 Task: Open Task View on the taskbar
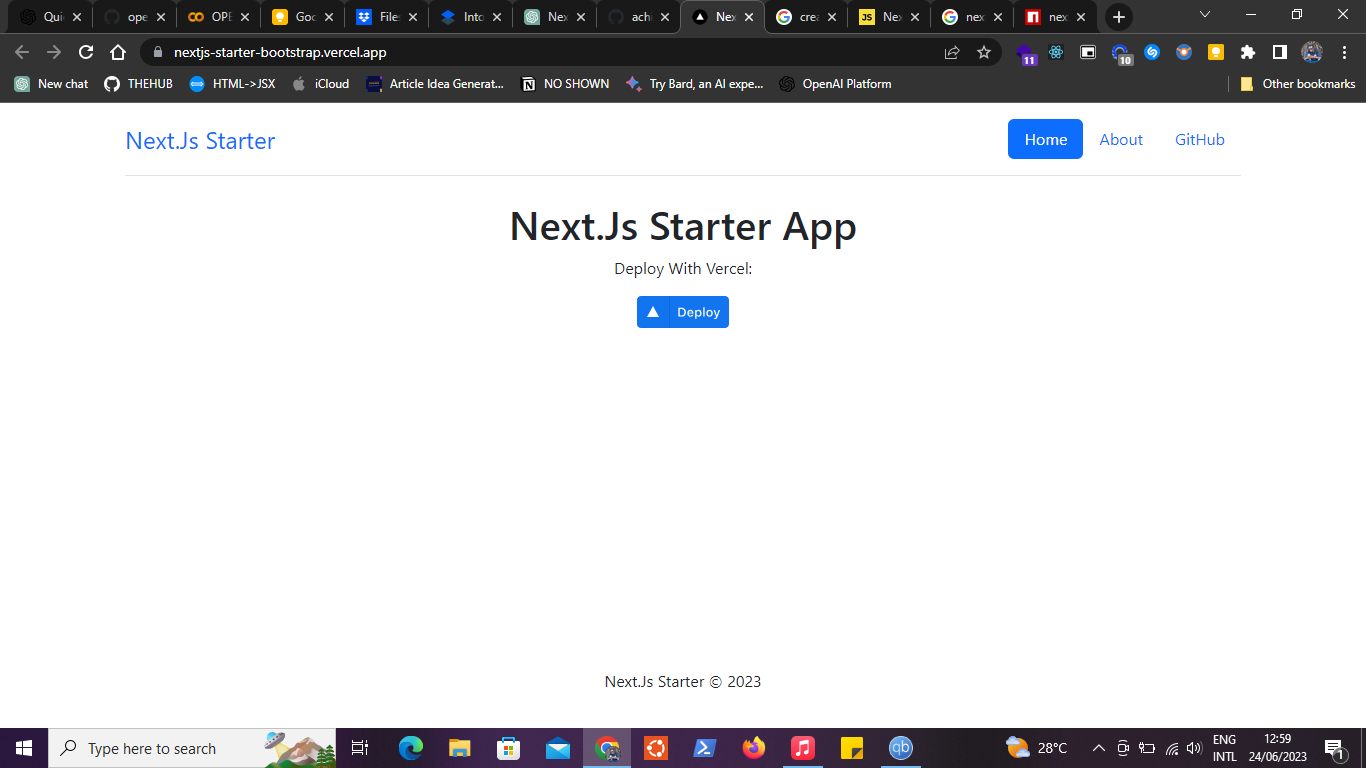tap(360, 748)
